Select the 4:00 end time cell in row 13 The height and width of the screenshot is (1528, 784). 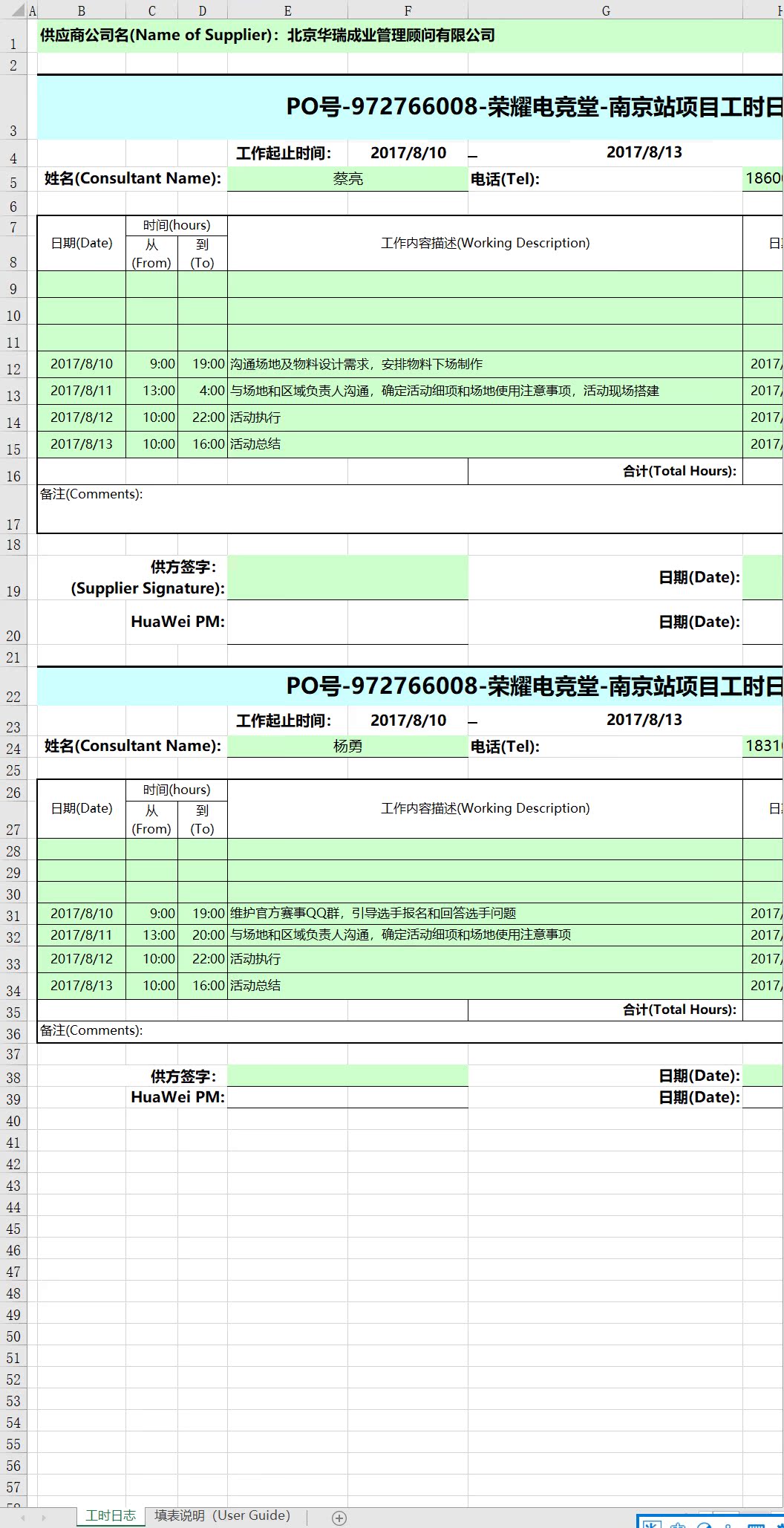click(203, 391)
